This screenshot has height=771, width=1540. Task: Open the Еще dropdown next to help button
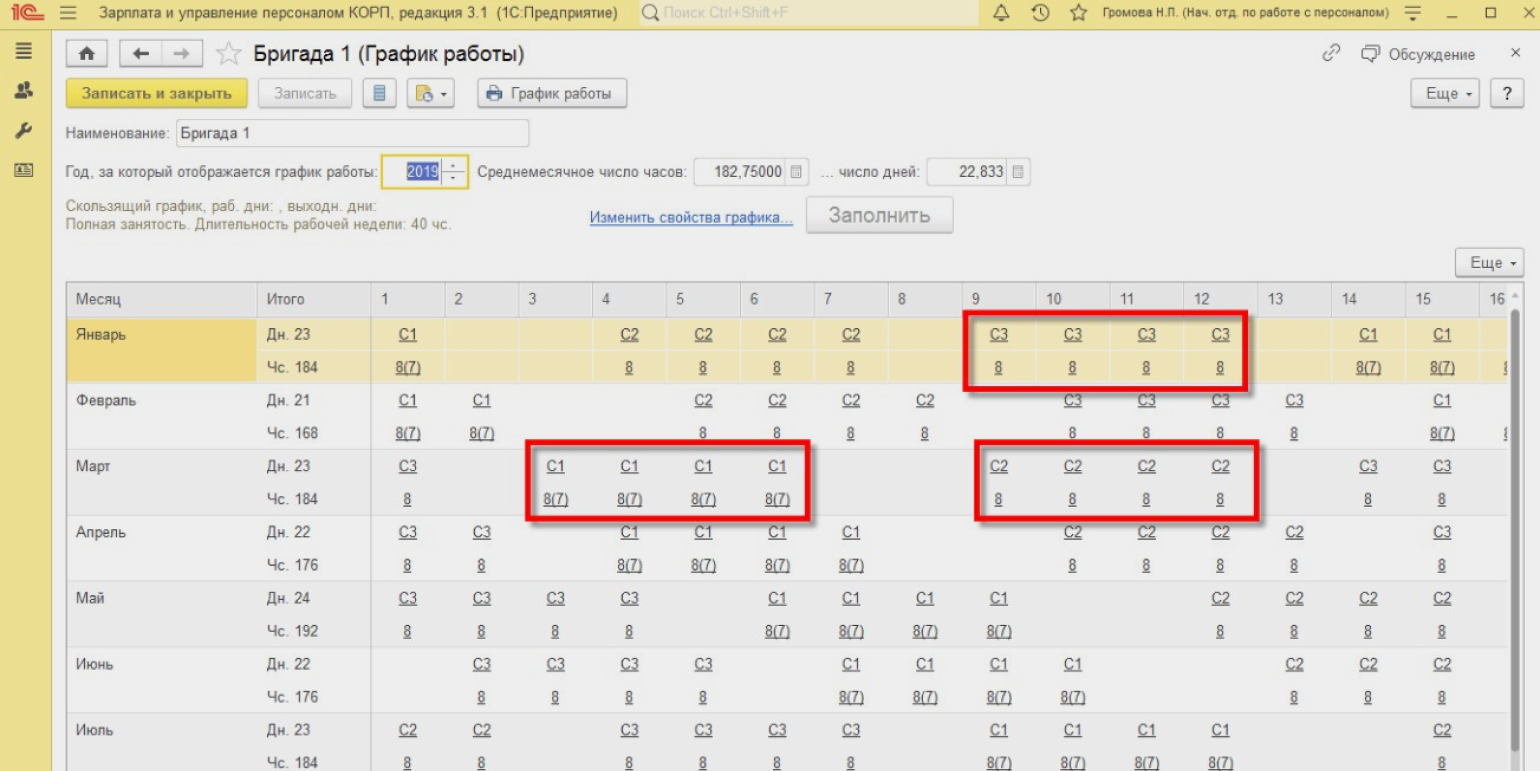tap(1445, 93)
